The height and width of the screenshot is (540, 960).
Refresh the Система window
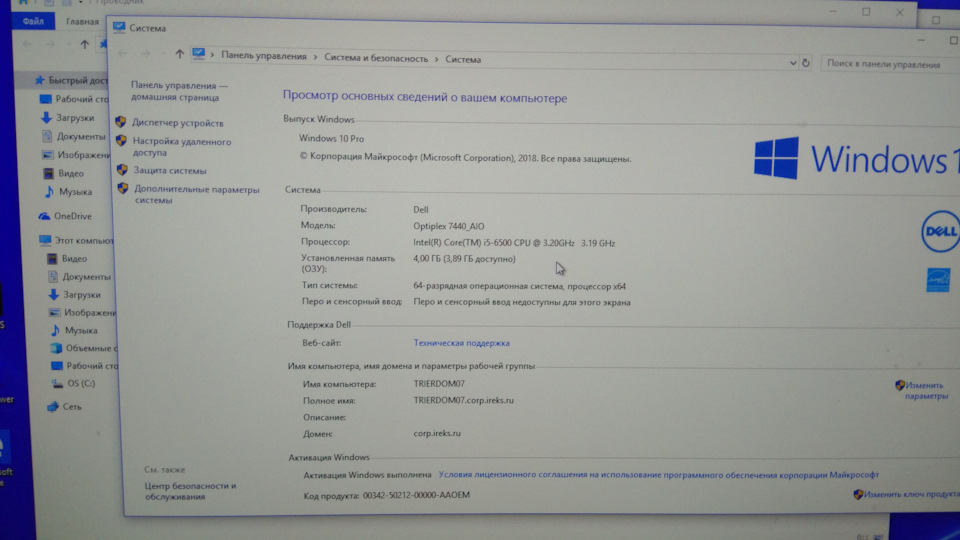(x=806, y=63)
